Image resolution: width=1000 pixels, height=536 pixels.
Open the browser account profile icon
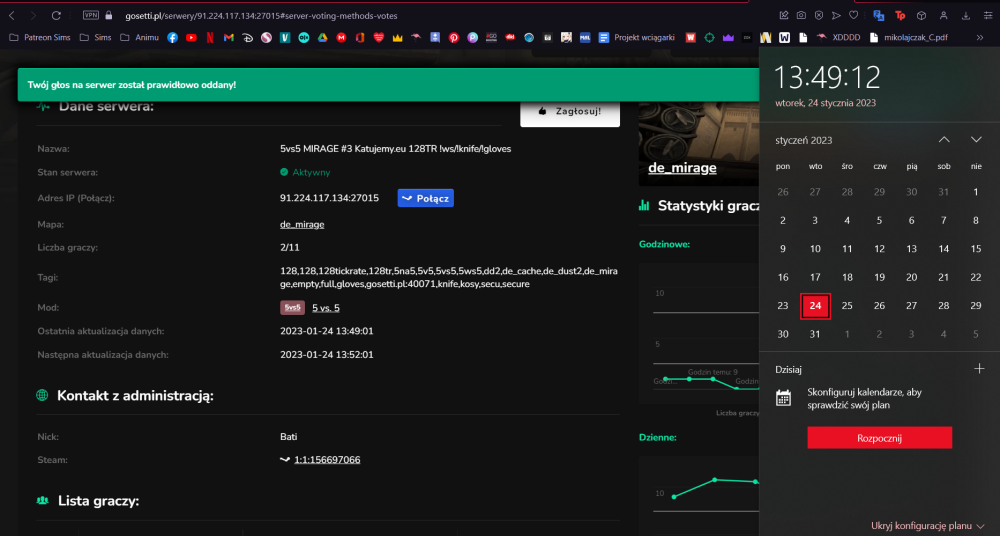pyautogui.click(x=943, y=15)
